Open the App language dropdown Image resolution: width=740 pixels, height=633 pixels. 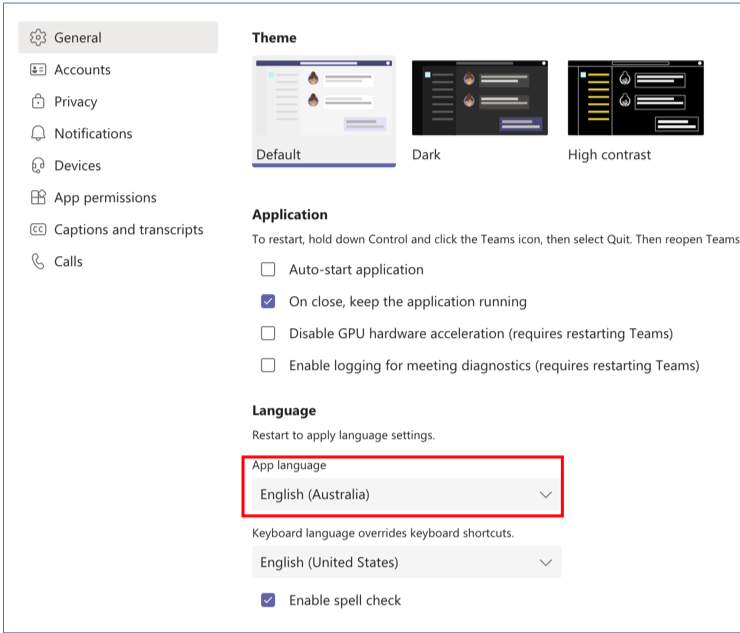(x=406, y=495)
